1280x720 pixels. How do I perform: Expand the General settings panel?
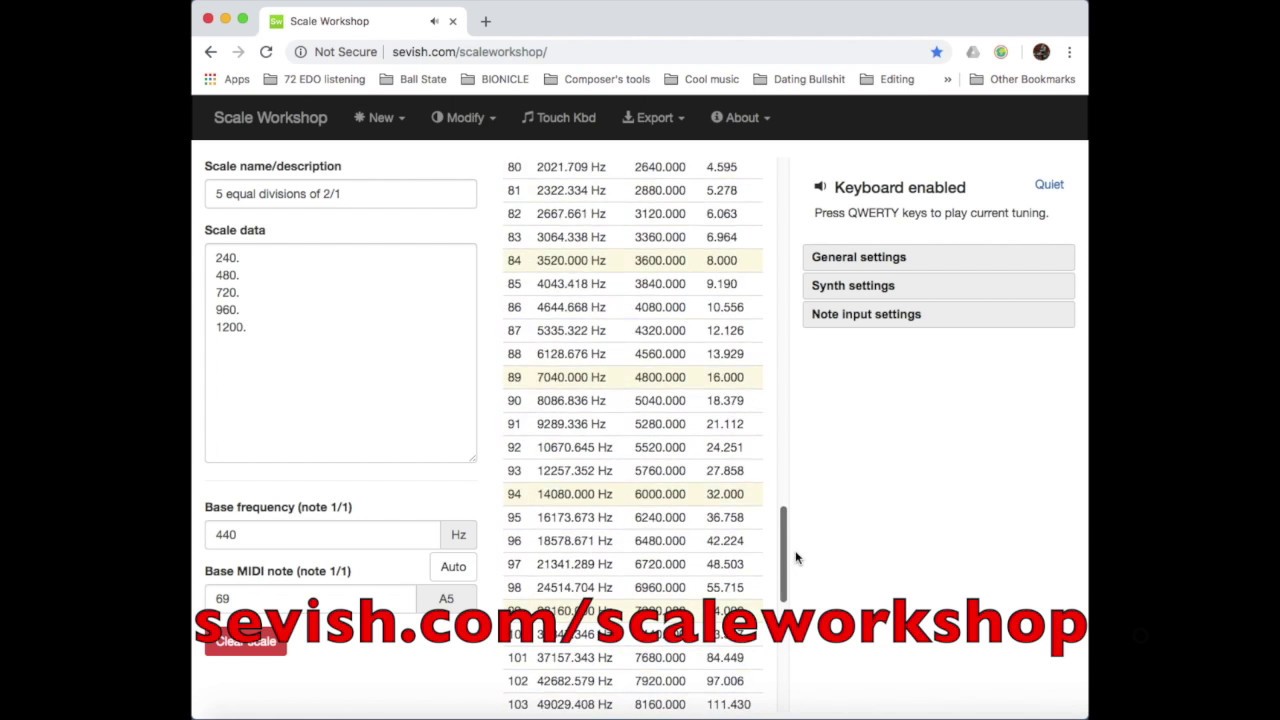pos(938,257)
